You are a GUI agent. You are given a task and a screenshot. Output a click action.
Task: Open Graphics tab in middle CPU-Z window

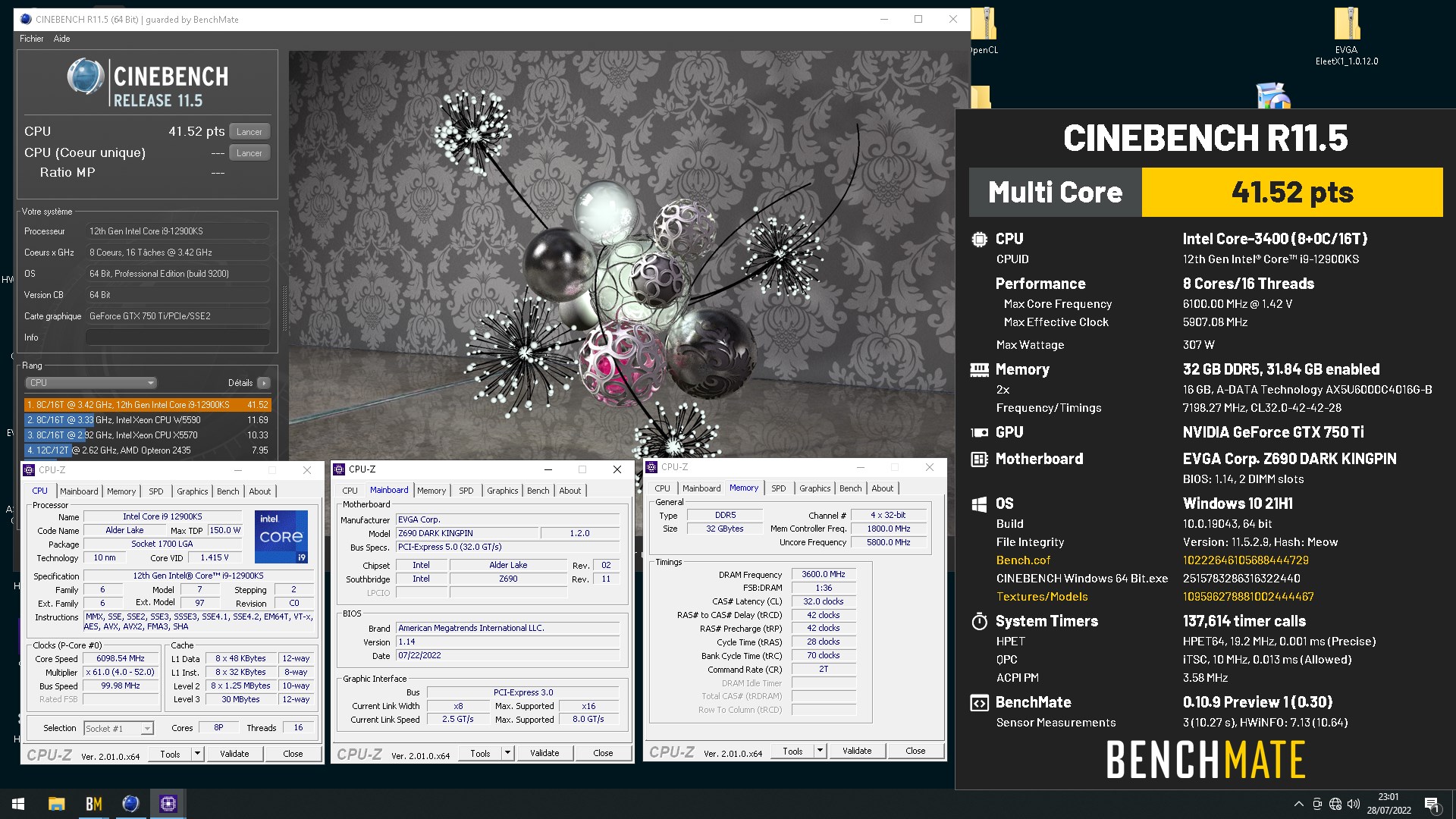coord(503,491)
